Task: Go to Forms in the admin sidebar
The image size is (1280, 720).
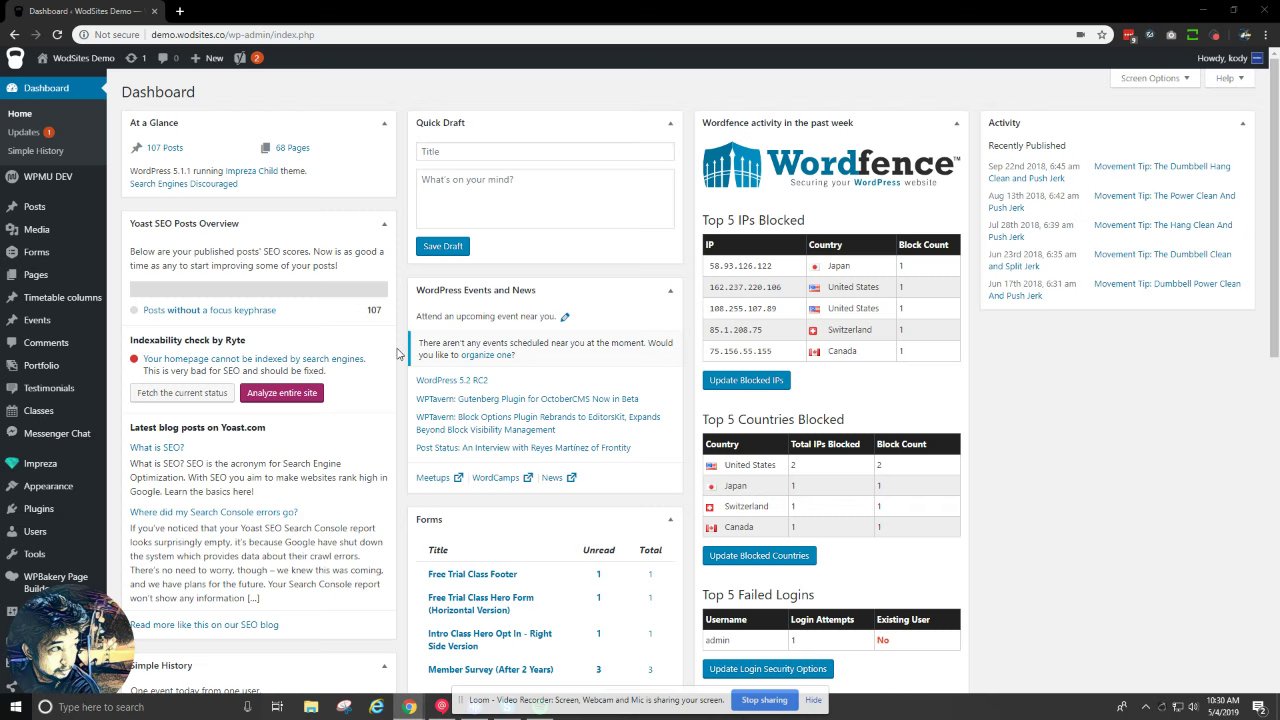Action: pyautogui.click(x=36, y=252)
